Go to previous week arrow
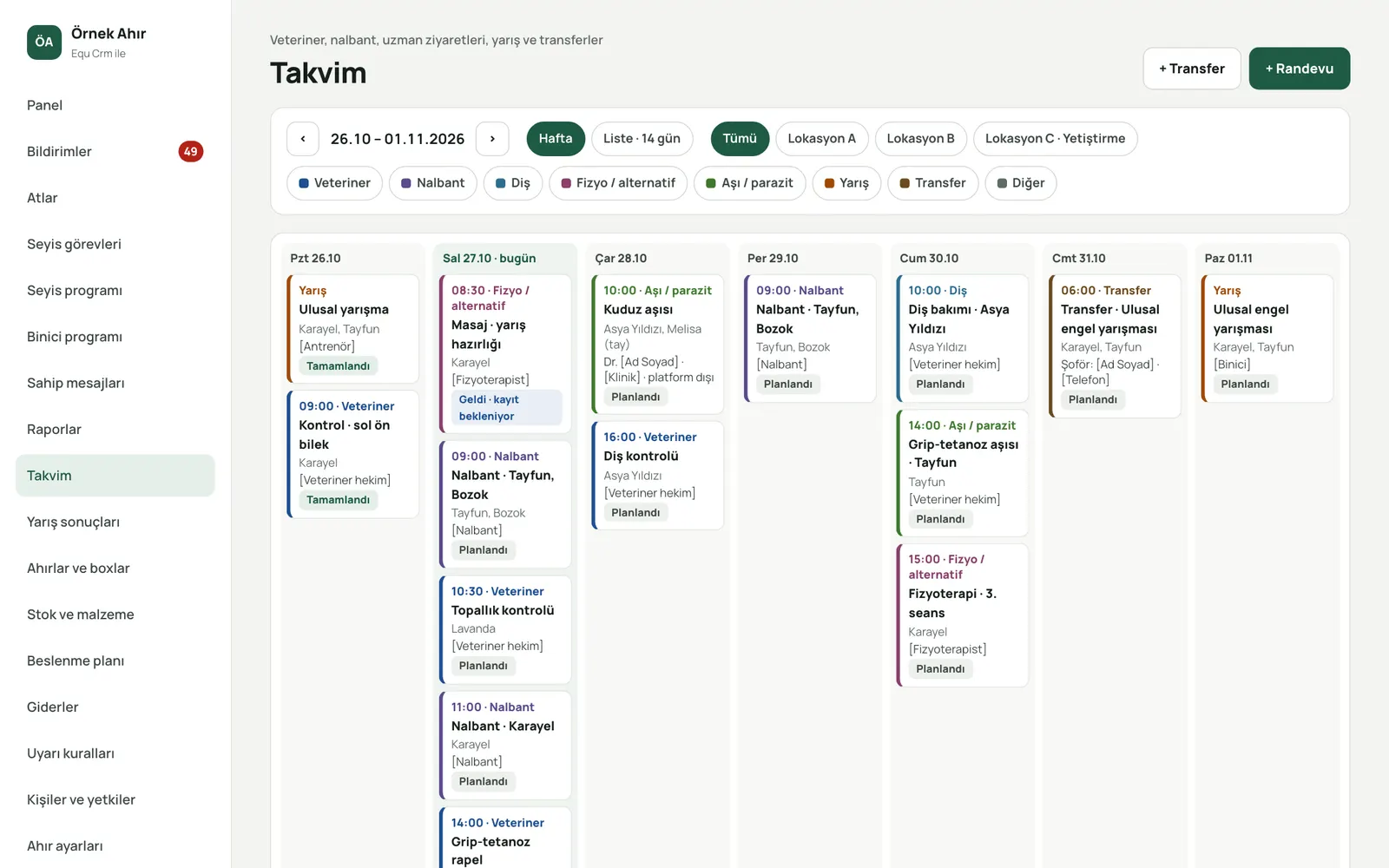Image resolution: width=1389 pixels, height=868 pixels. click(303, 139)
